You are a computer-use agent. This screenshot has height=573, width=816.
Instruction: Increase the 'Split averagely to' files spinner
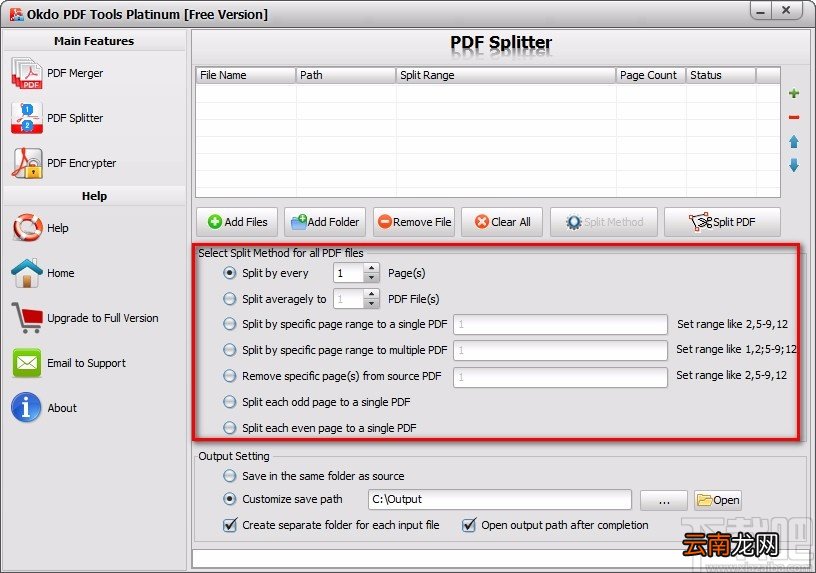[x=371, y=294]
